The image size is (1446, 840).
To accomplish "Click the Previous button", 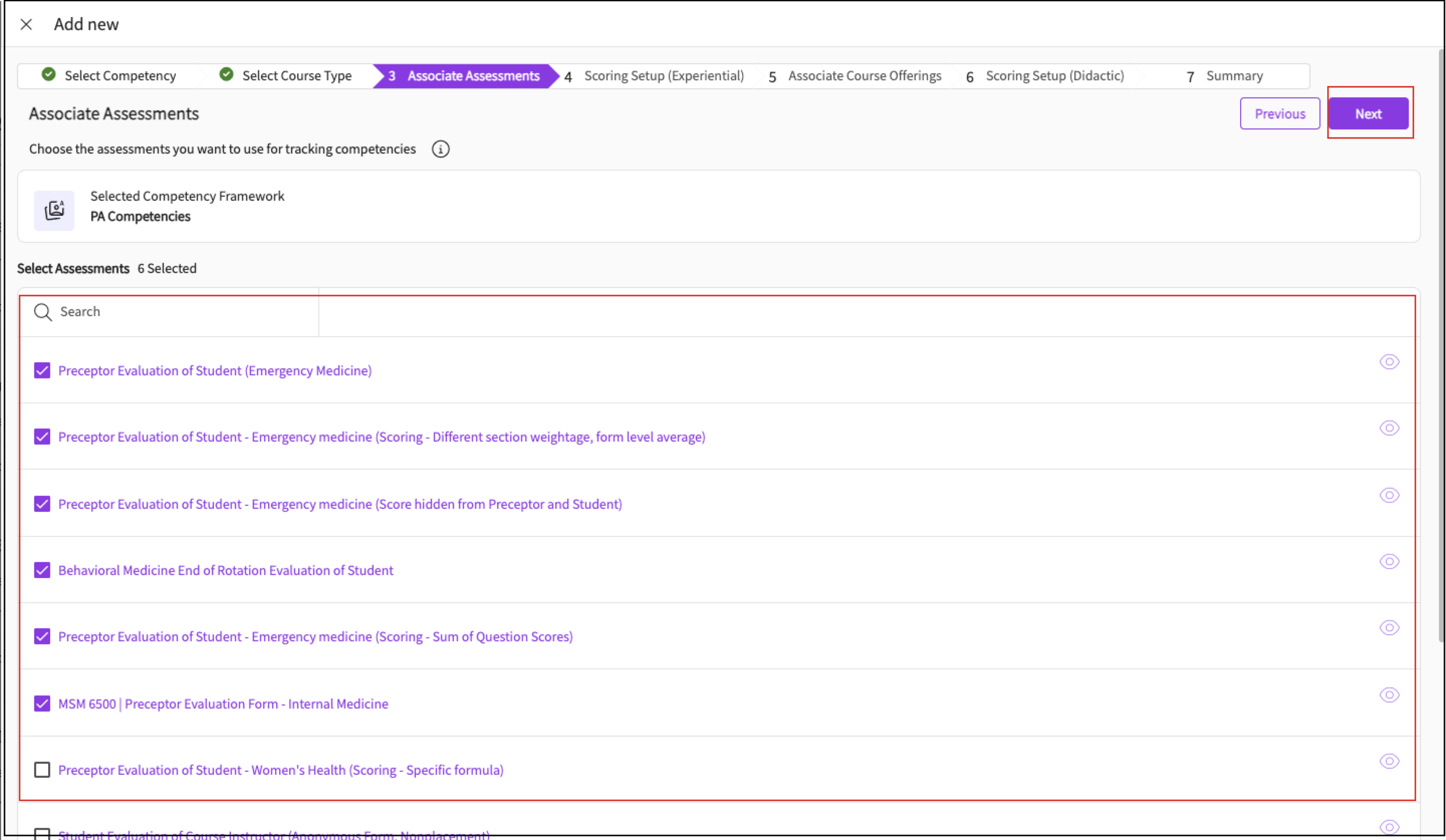I will (1280, 113).
